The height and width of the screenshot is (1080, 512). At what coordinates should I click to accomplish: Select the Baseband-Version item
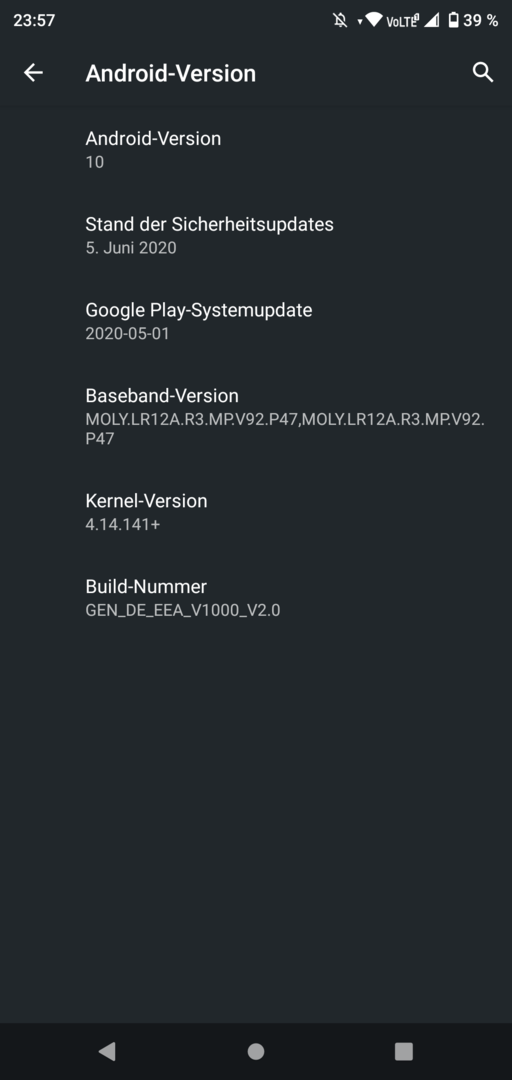tap(256, 416)
